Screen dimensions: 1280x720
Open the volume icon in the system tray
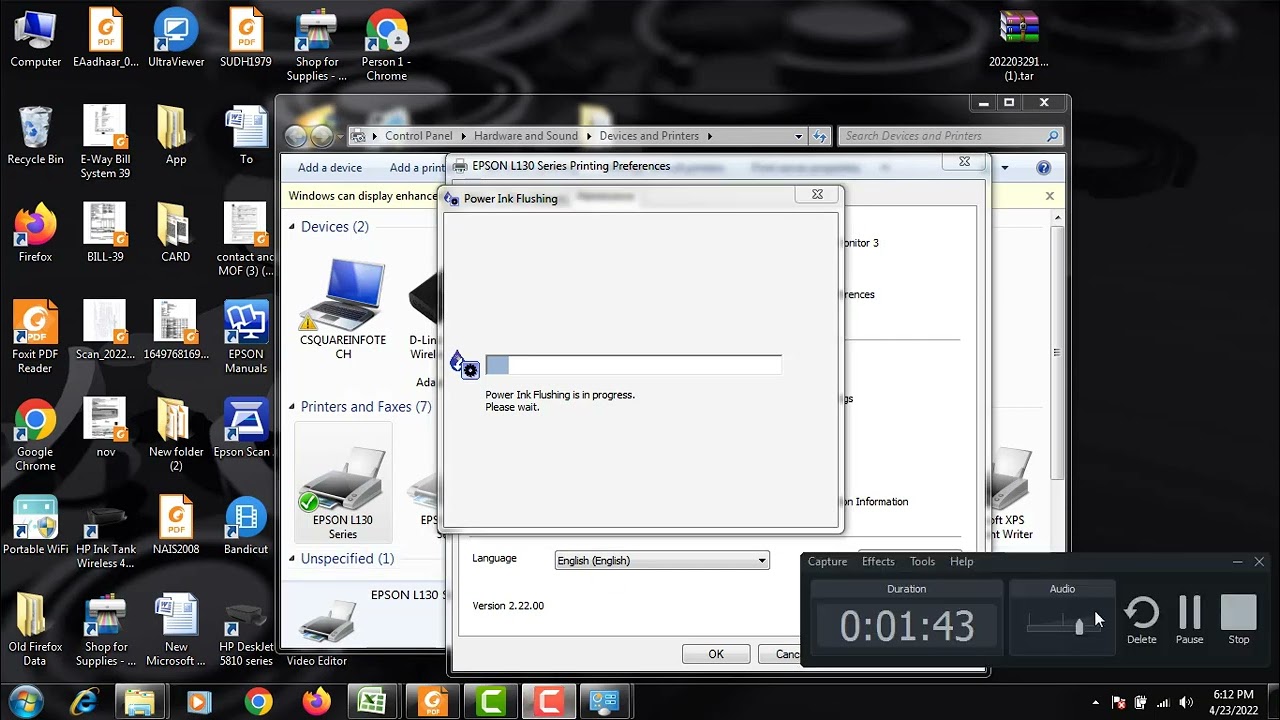tap(1186, 702)
